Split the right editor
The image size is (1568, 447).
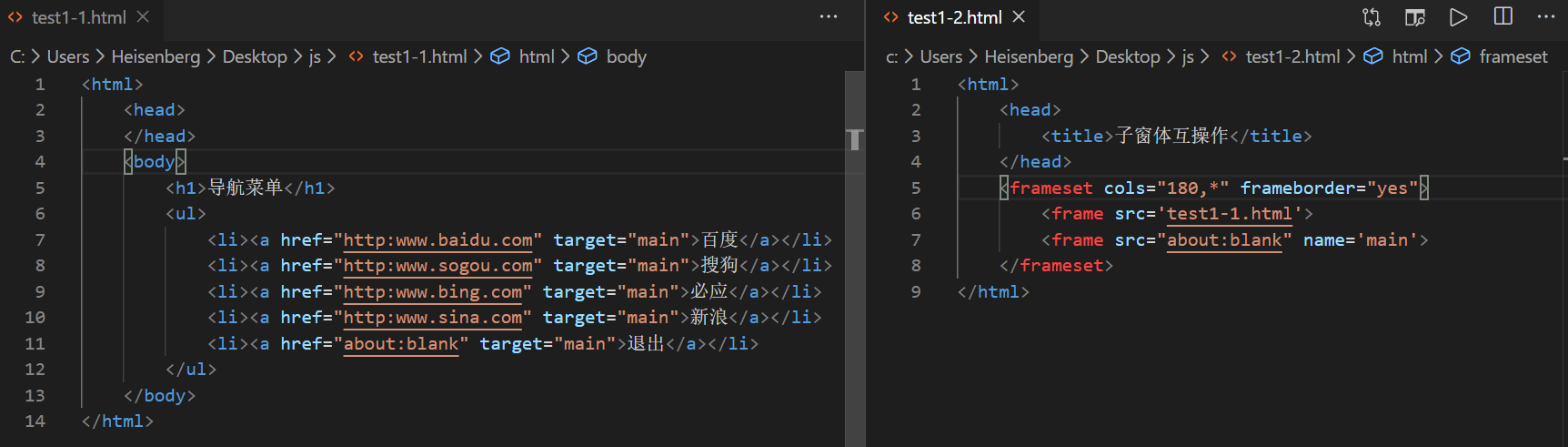pos(1503,17)
